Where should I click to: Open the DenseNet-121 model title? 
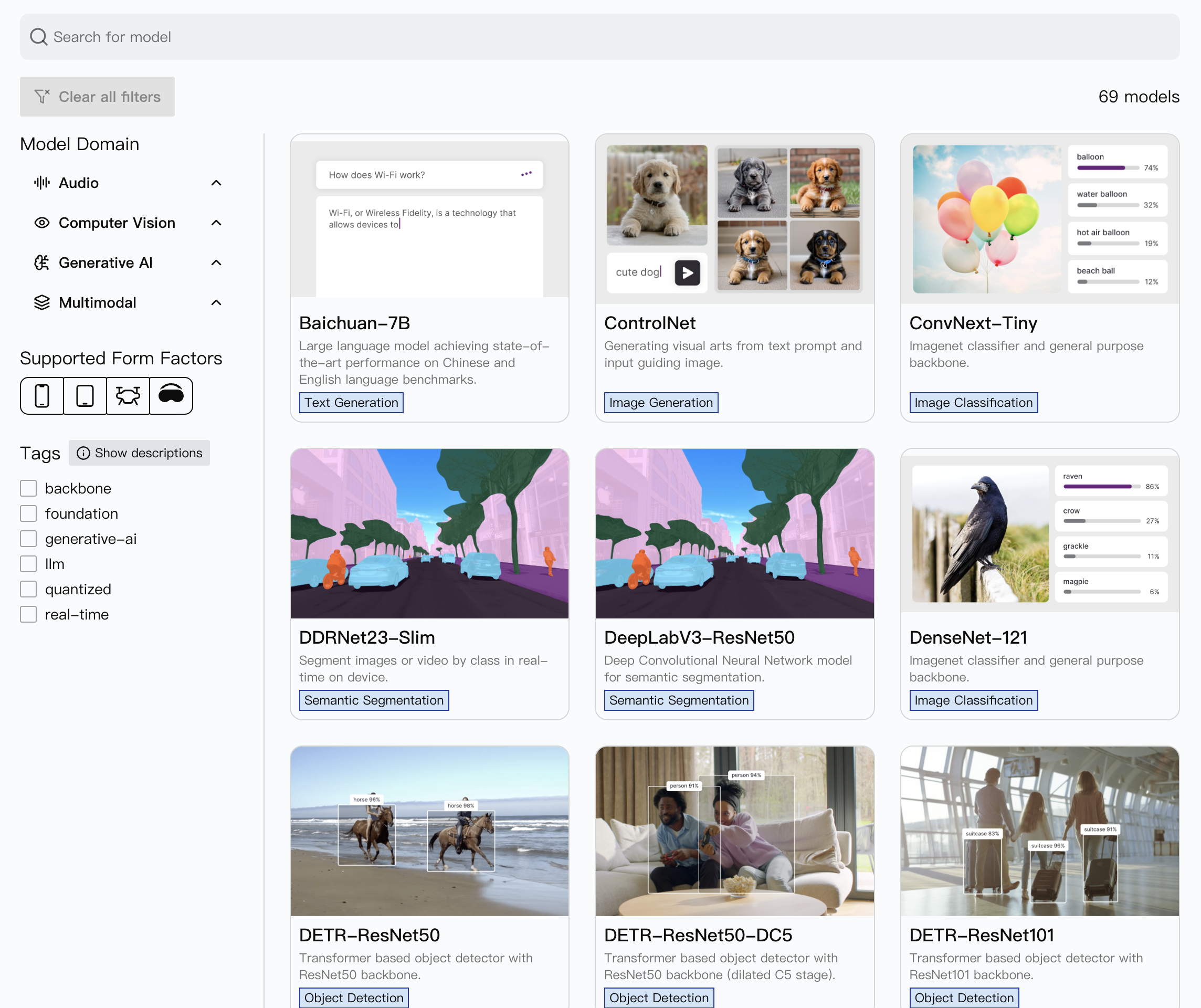pos(969,637)
